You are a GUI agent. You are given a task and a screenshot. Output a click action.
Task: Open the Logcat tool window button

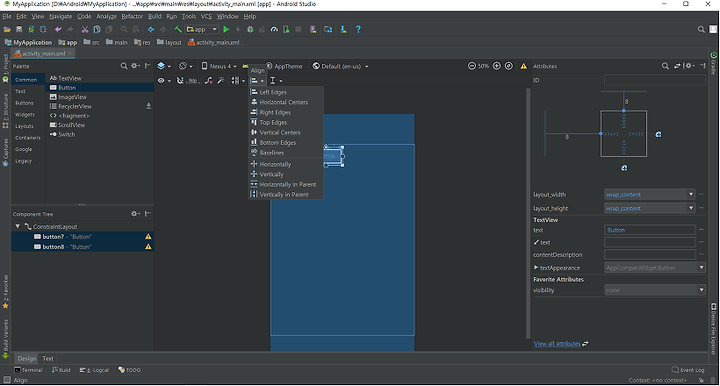(94, 370)
